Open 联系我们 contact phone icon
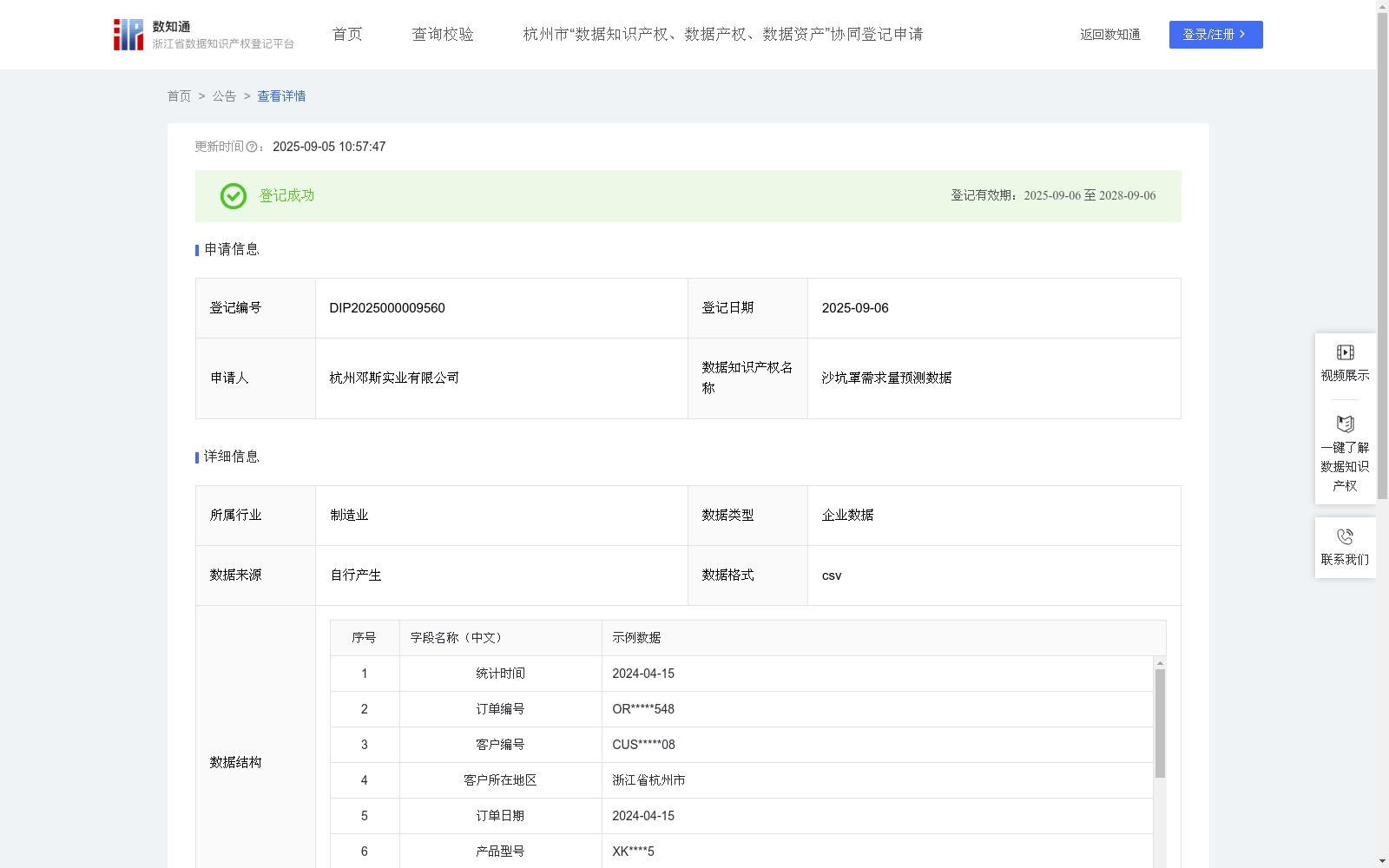The width and height of the screenshot is (1389, 868). coord(1345,536)
